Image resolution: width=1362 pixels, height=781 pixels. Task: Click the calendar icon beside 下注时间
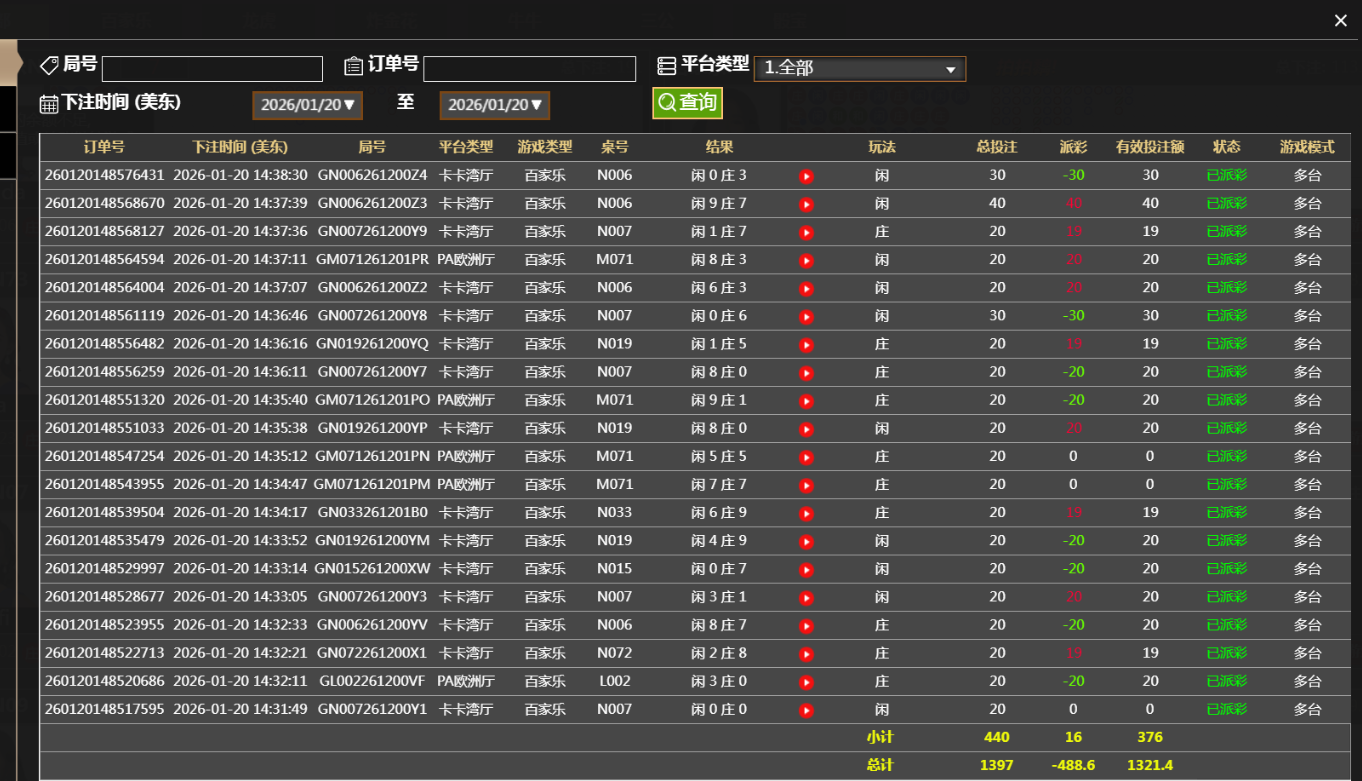tap(48, 104)
